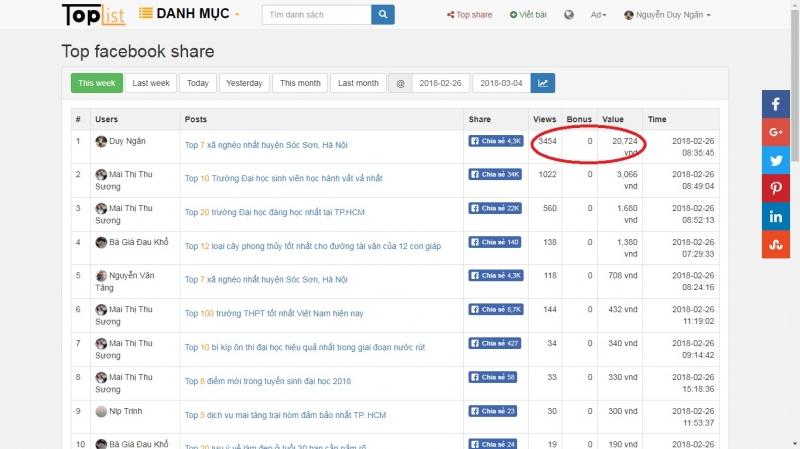Image resolution: width=800 pixels, height=449 pixels.
Task: Expand the Ad dropdown menu
Action: [598, 15]
